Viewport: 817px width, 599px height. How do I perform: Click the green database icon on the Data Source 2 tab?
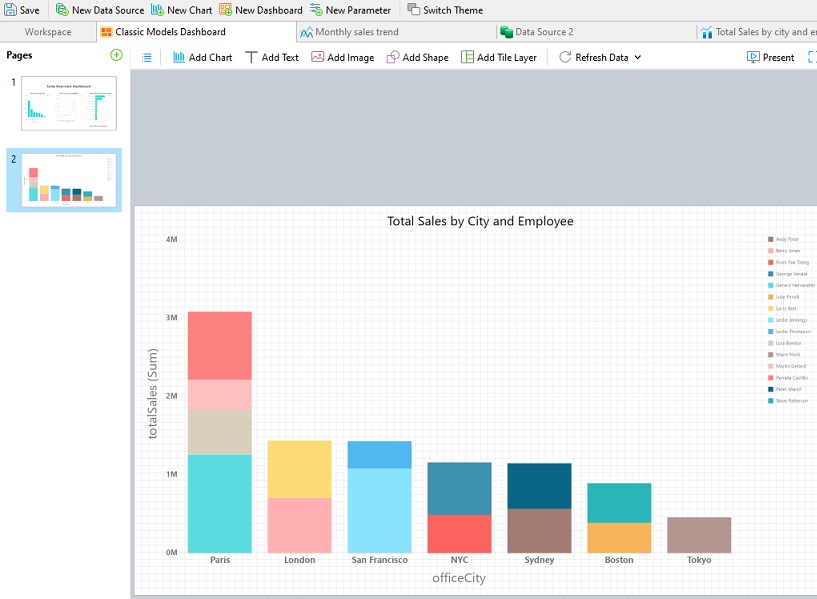click(x=506, y=32)
